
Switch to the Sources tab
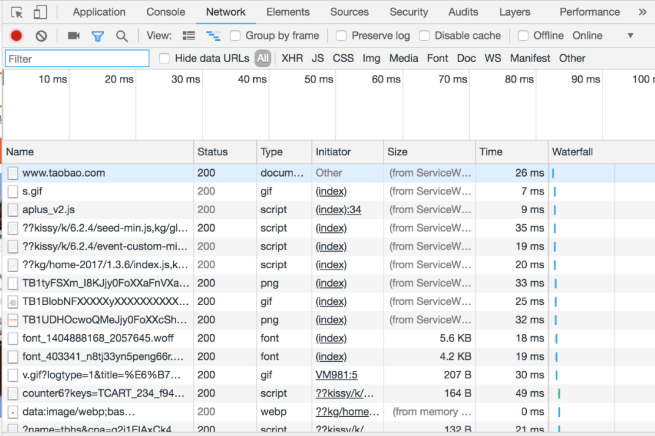point(349,12)
